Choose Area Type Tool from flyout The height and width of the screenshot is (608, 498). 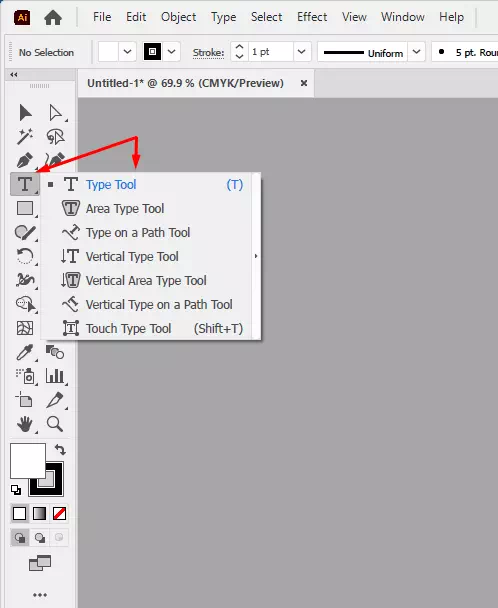147,209
